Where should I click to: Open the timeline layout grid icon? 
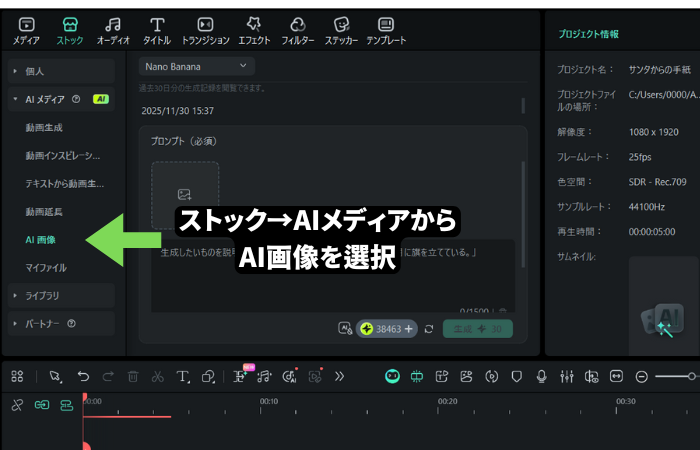(x=17, y=376)
